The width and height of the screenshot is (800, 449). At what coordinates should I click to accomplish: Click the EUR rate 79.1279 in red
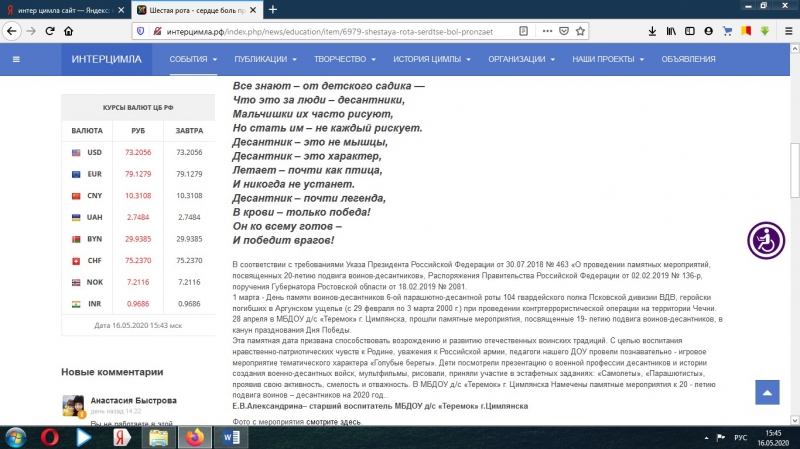pos(138,174)
